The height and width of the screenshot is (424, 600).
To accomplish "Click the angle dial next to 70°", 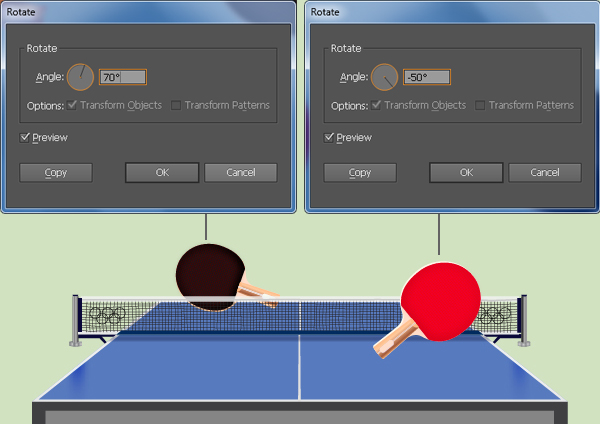I will coord(80,77).
